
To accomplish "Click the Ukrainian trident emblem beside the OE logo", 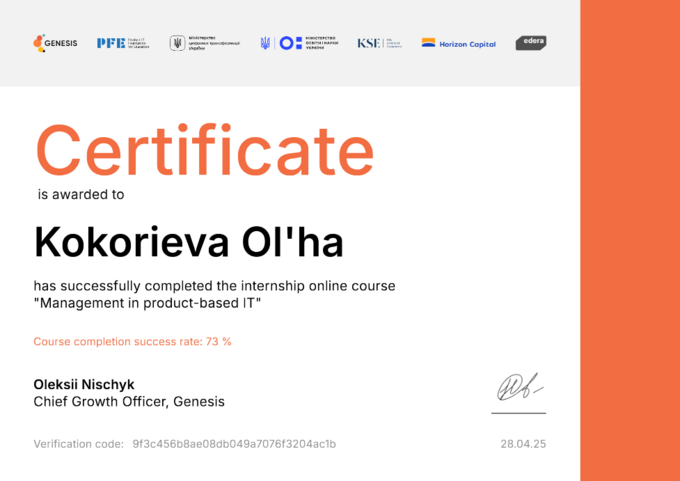I will tap(266, 43).
